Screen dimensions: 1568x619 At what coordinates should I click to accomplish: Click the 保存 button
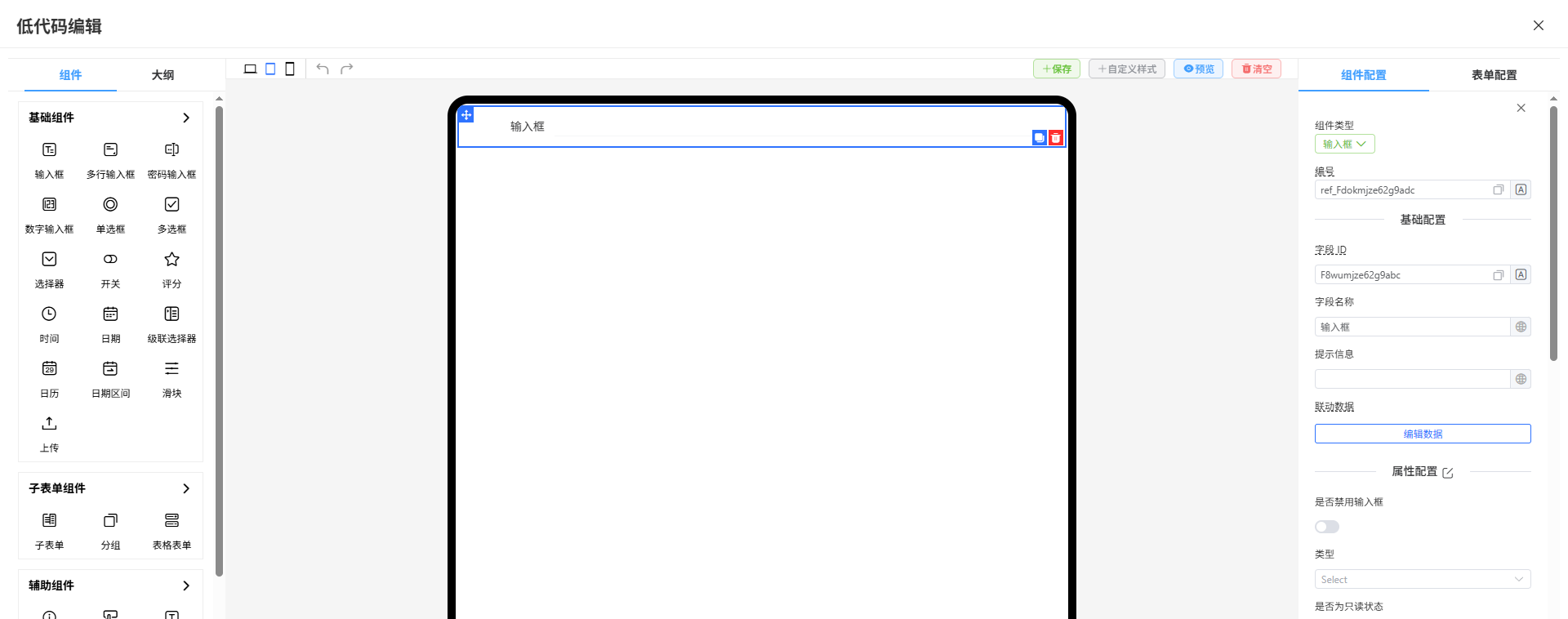click(1057, 69)
